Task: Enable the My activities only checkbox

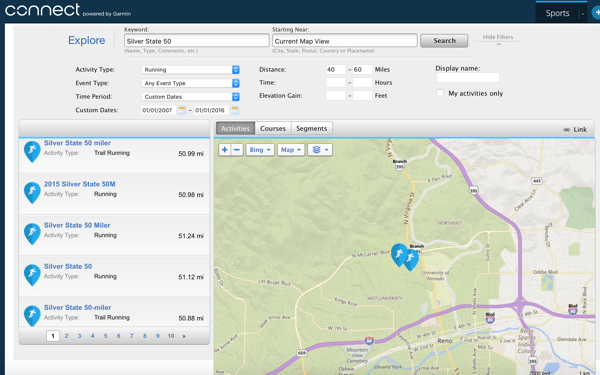Action: click(x=440, y=93)
